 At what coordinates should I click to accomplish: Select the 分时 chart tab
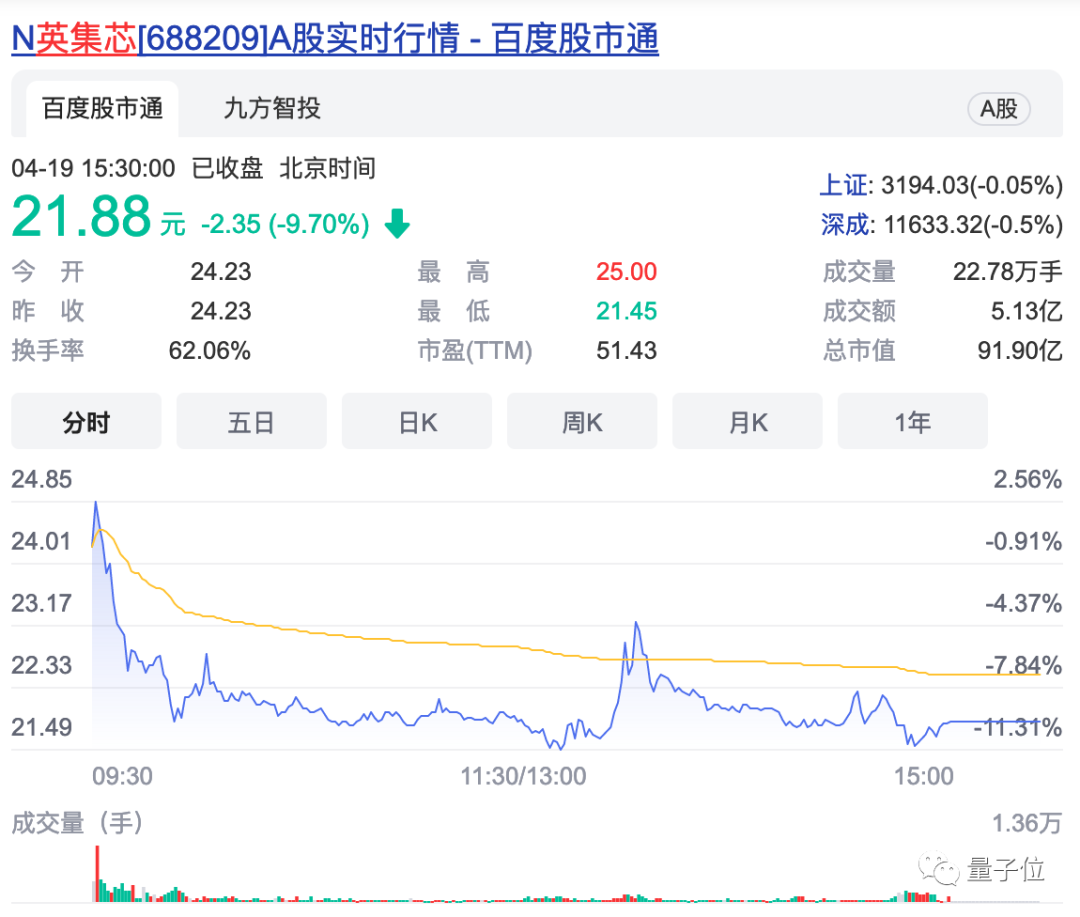pos(86,421)
